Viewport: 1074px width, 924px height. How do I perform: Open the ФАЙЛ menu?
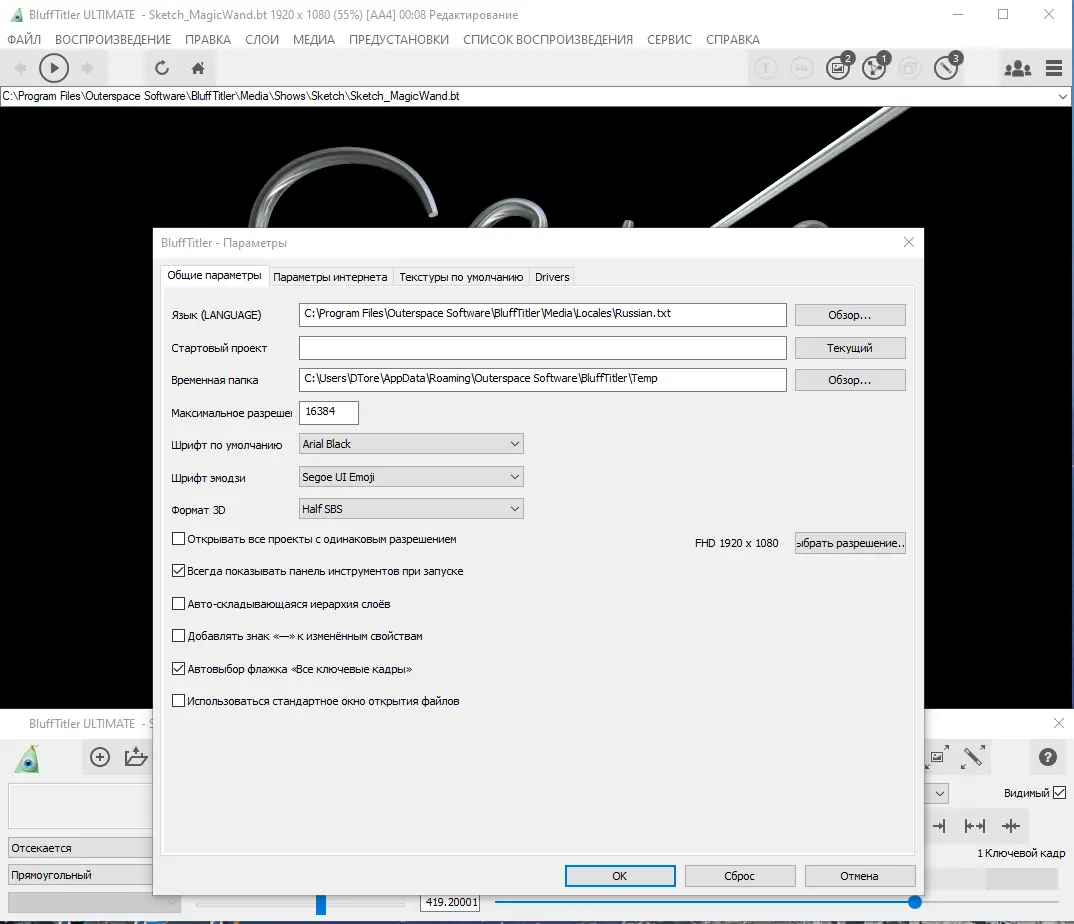point(24,40)
